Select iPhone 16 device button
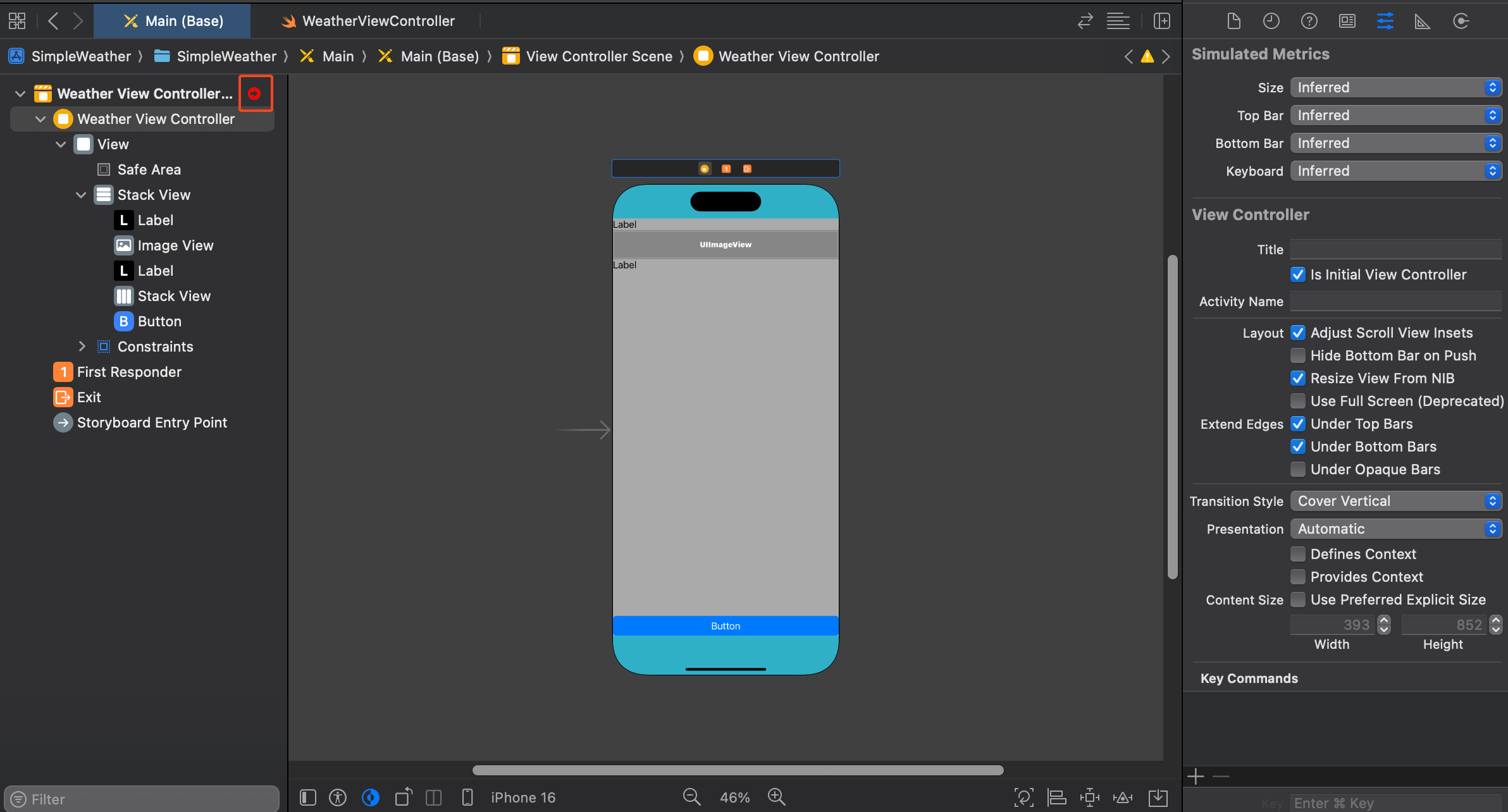 (522, 797)
